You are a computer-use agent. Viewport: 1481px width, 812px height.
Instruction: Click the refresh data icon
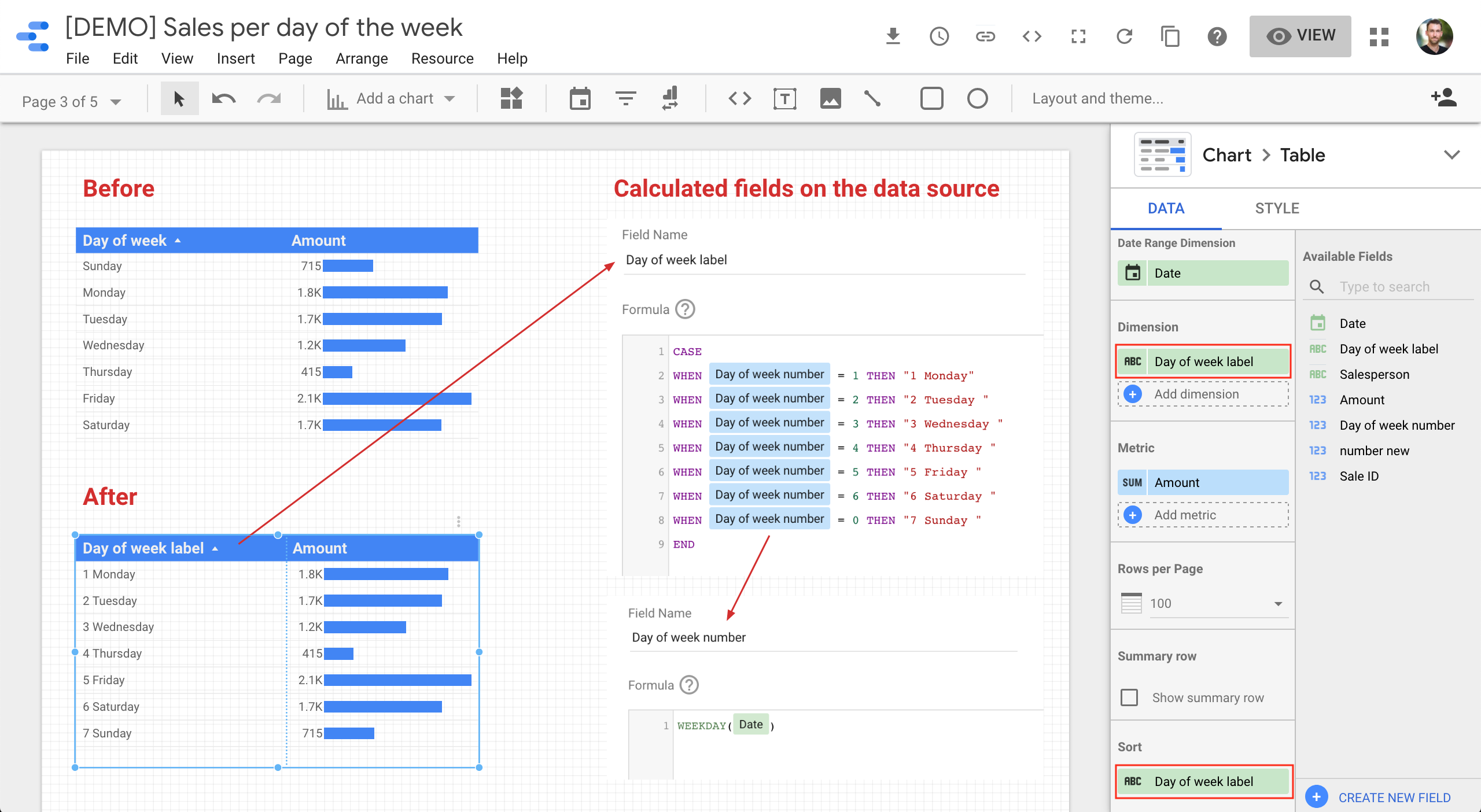coord(1124,36)
